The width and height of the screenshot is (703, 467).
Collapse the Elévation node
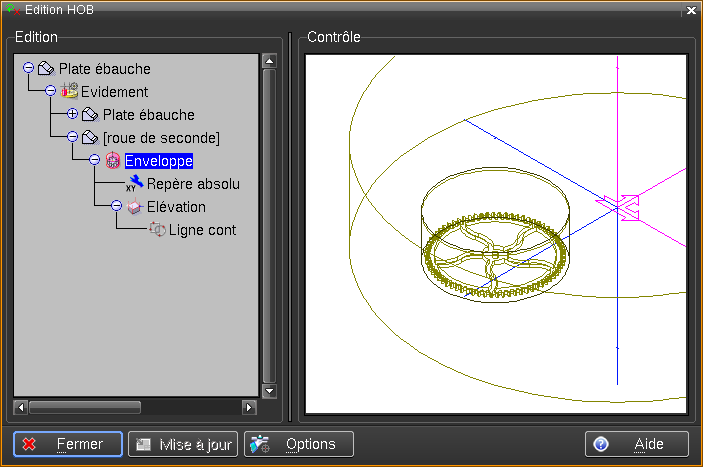[x=116, y=207]
